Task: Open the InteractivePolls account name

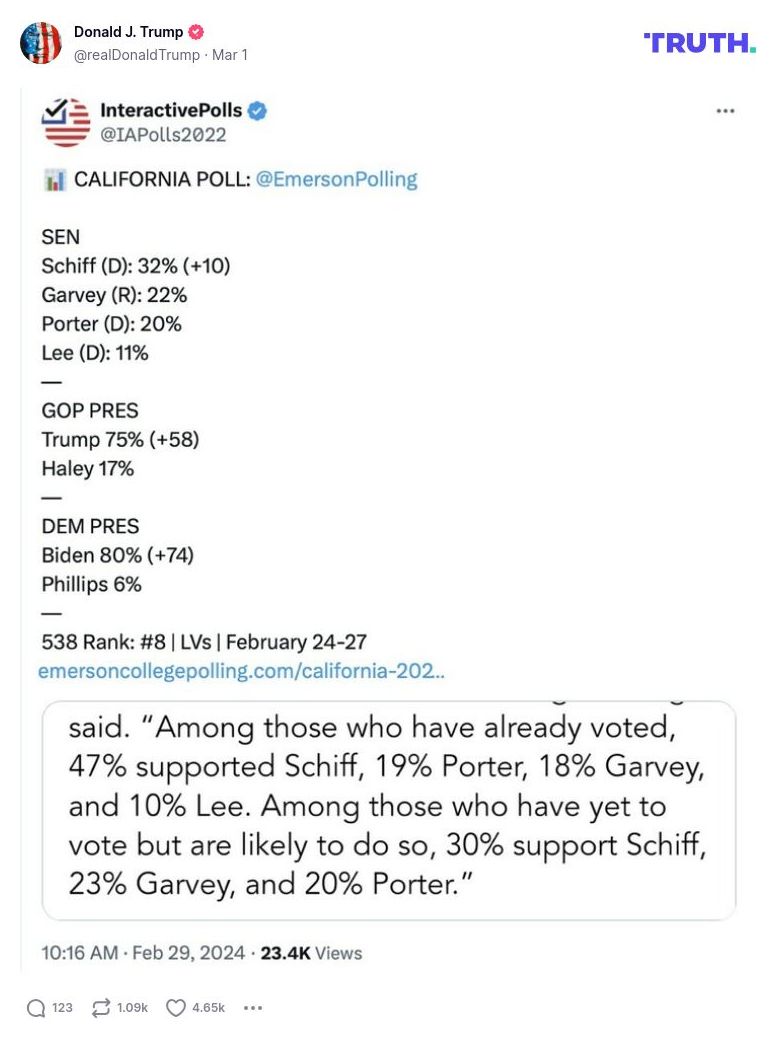Action: pyautogui.click(x=171, y=111)
